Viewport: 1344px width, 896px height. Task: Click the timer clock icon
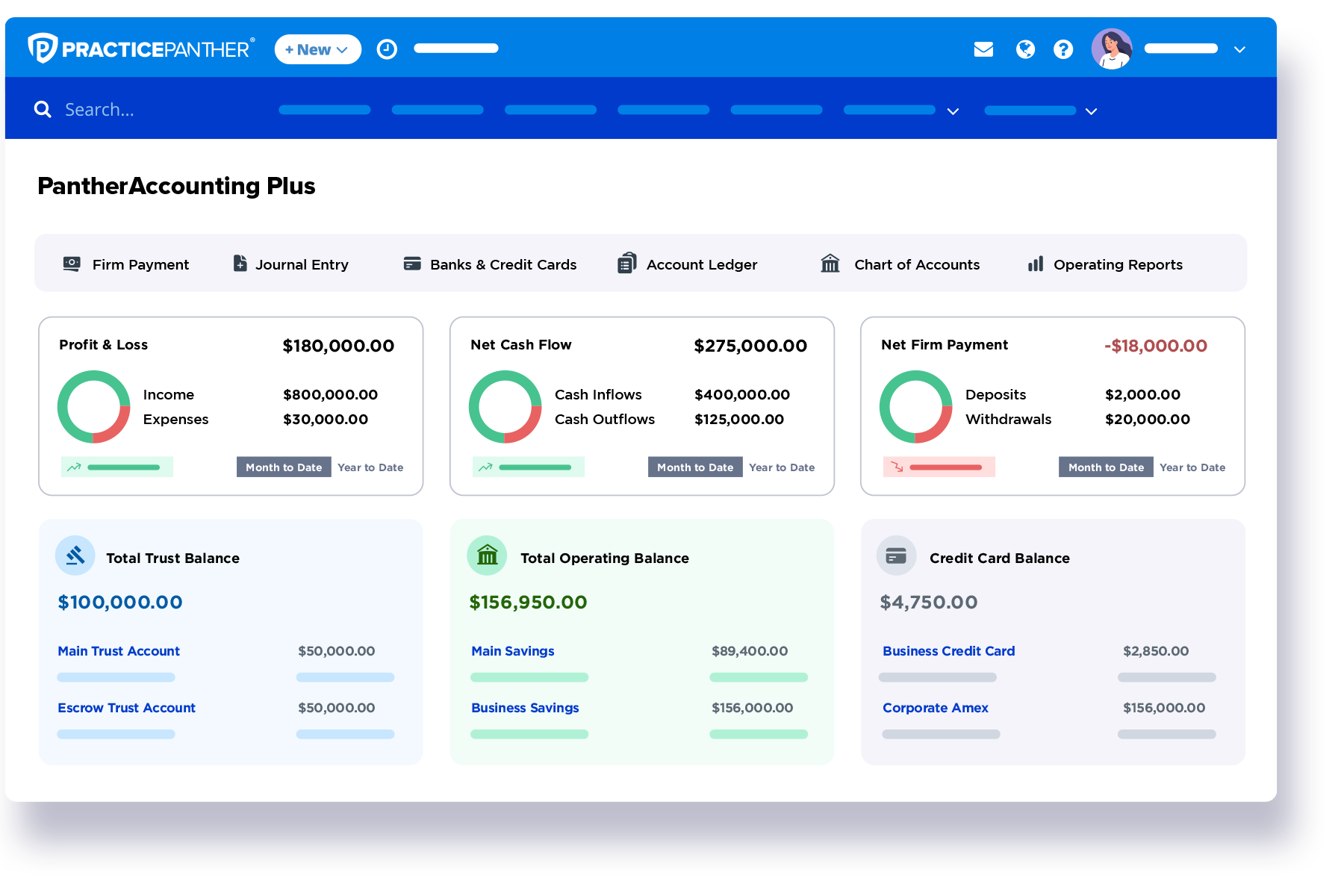[x=387, y=49]
